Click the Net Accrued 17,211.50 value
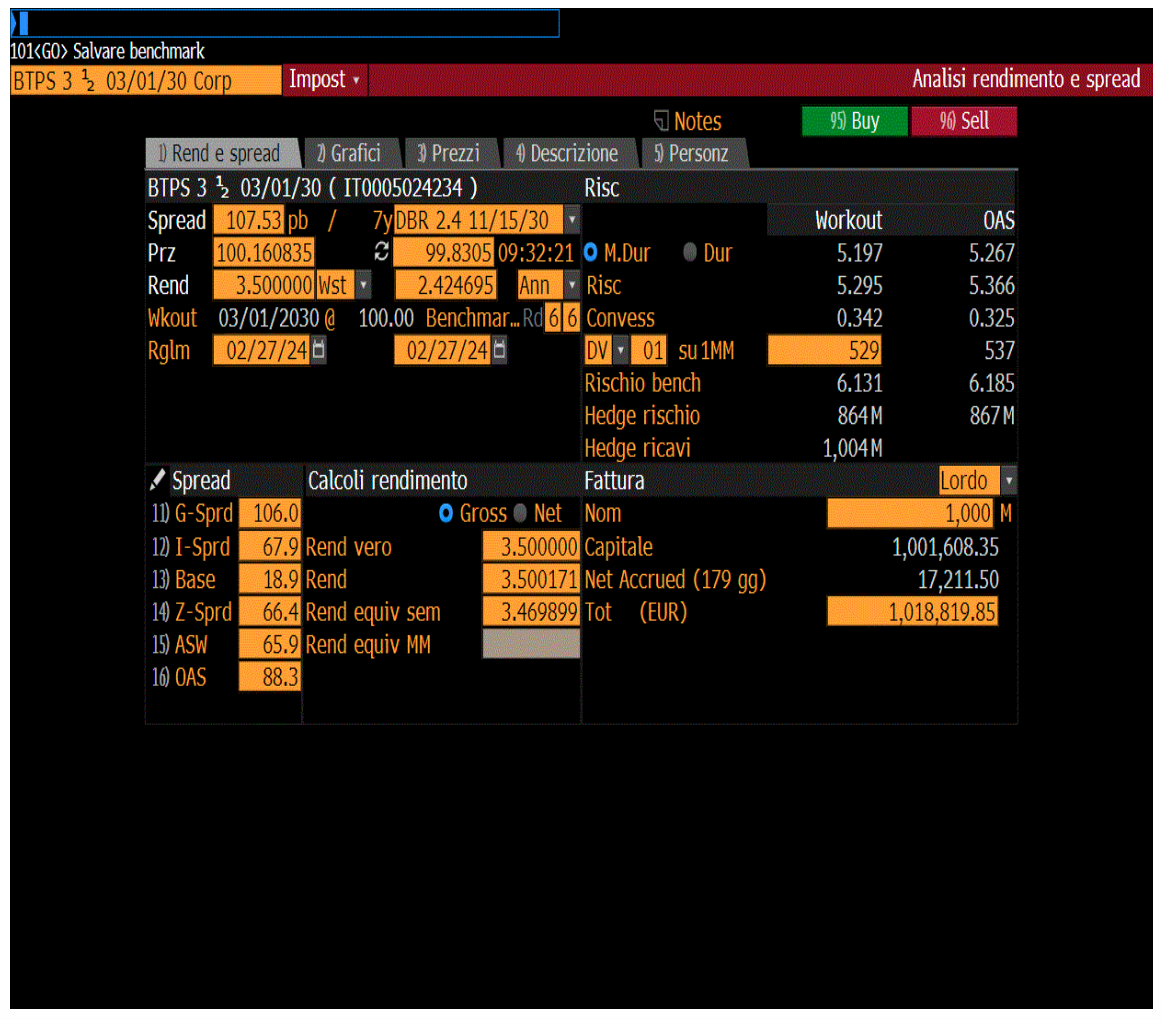This screenshot has width=1162, height=1020. 958,580
